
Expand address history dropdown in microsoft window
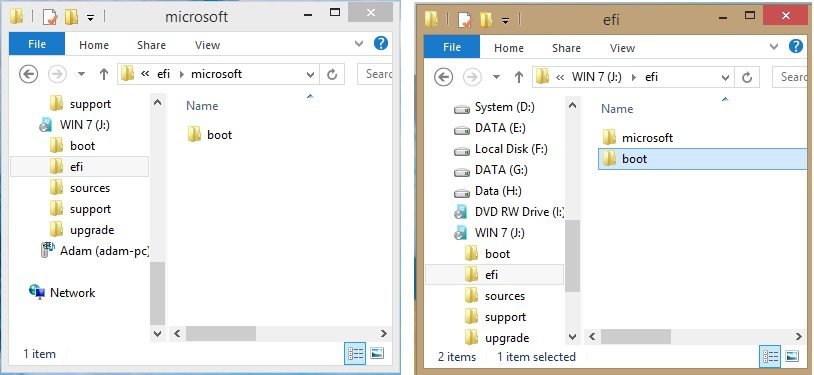pyautogui.click(x=310, y=74)
